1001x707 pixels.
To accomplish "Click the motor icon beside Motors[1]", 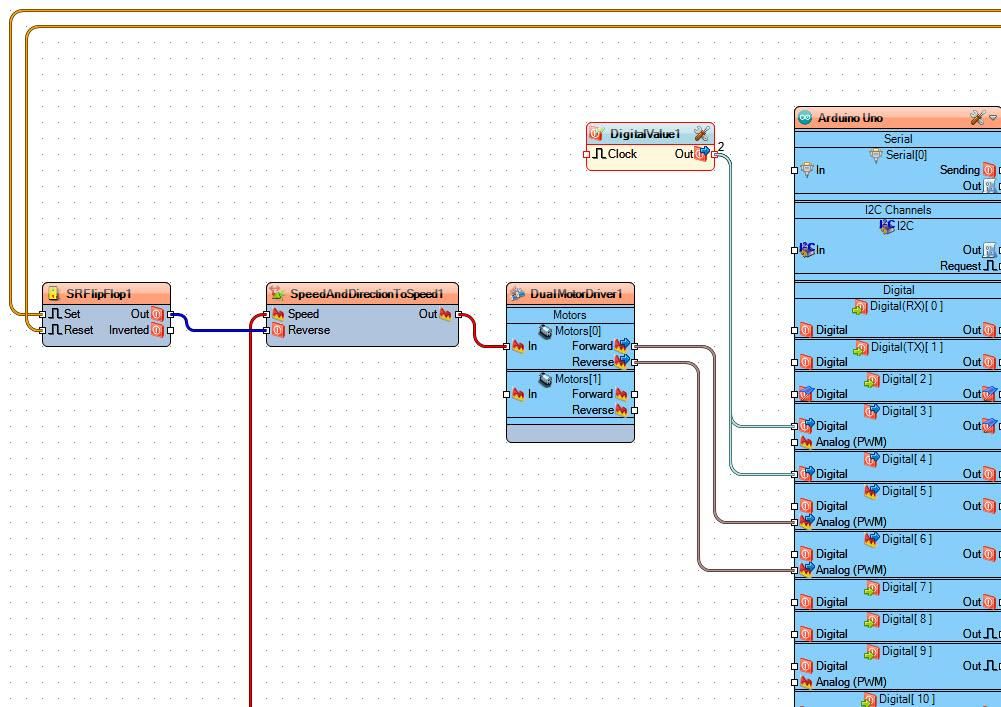I will (x=547, y=379).
